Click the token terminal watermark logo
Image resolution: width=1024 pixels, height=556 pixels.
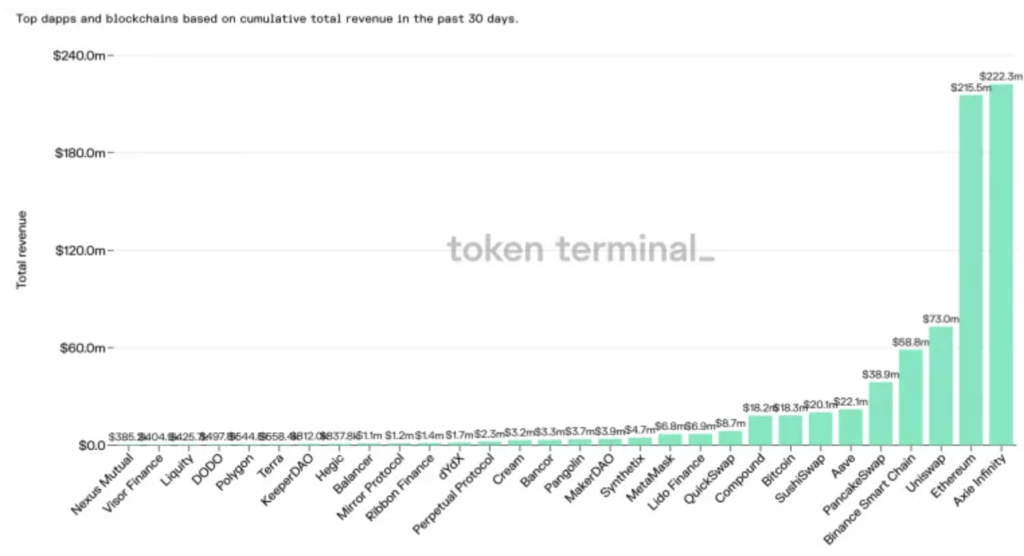[x=580, y=248]
